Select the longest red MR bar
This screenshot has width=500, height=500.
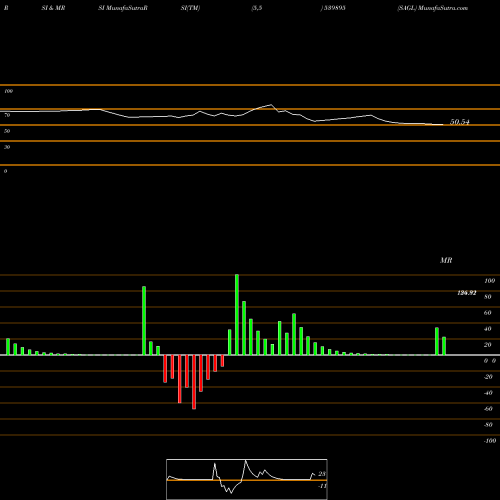point(194,382)
